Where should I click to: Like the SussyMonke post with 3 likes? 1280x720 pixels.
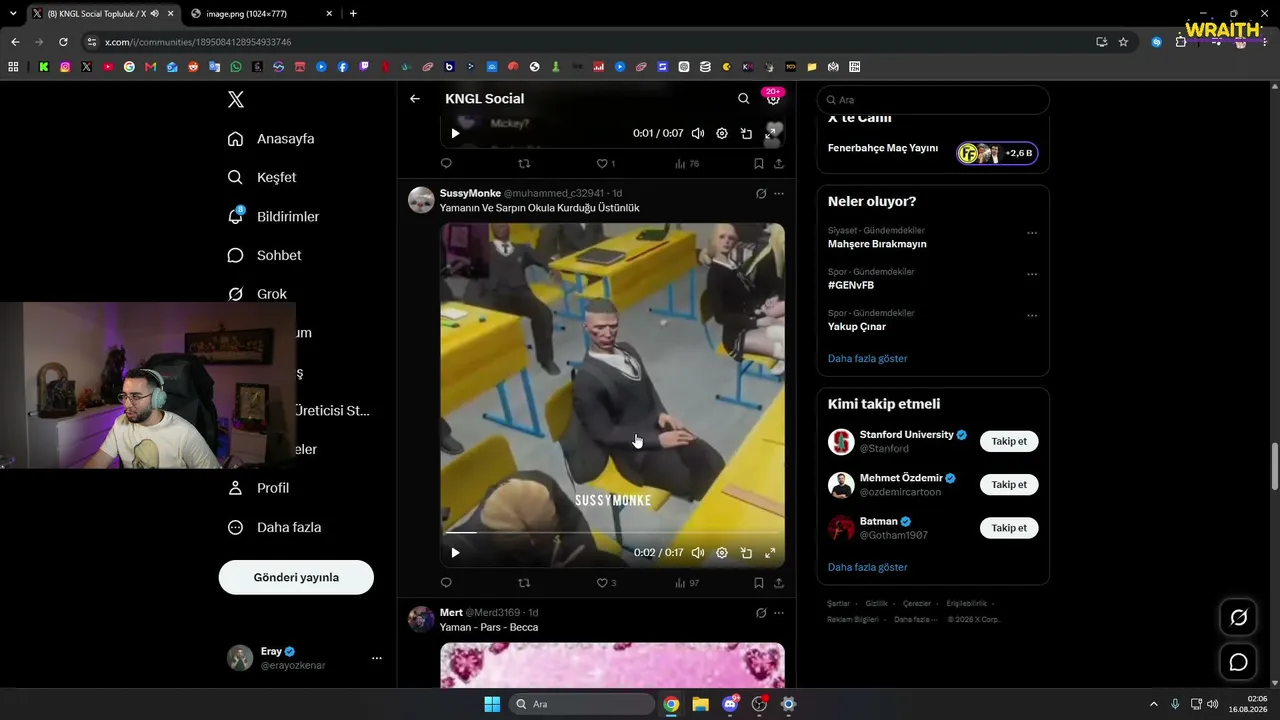pyautogui.click(x=606, y=583)
